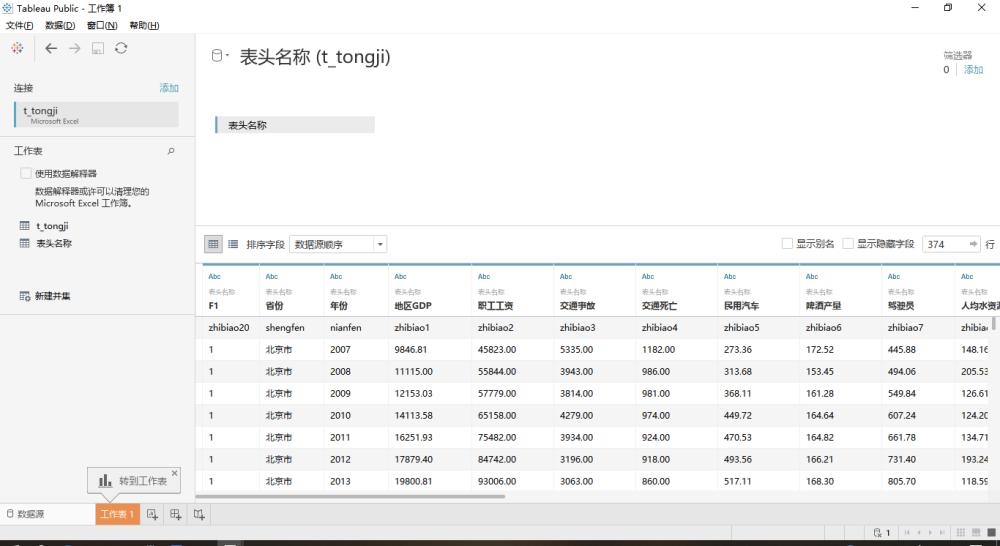Click the forward redo arrow

[75, 48]
